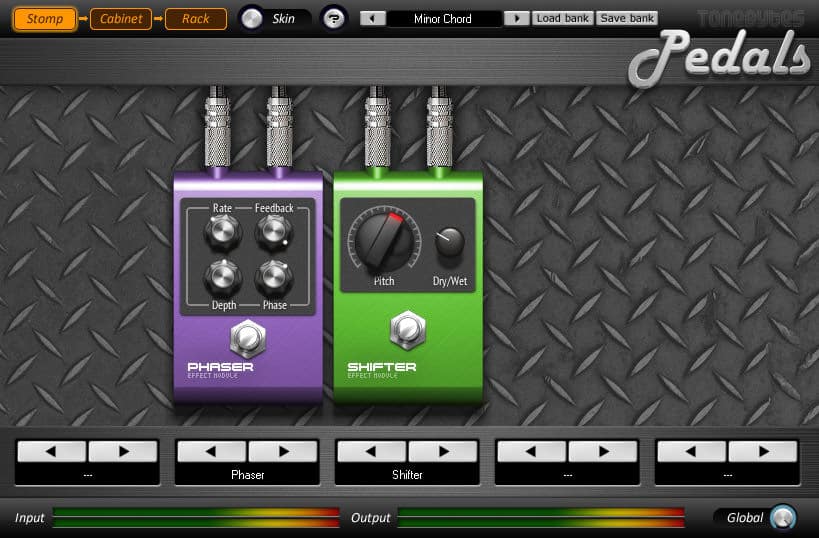Image resolution: width=819 pixels, height=538 pixels.
Task: Click the Shifter Pitch selector knob
Action: click(384, 240)
